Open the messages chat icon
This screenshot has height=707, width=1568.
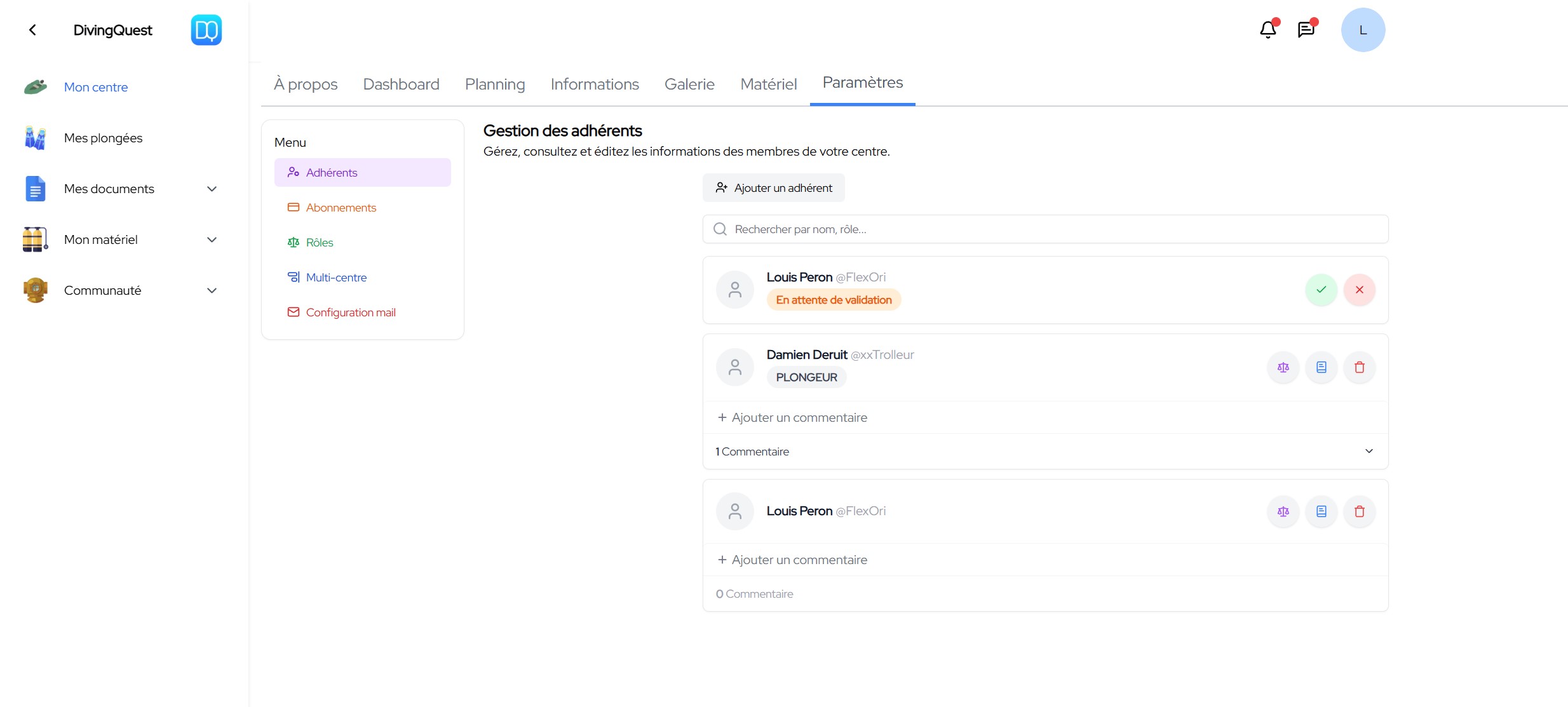(1306, 30)
